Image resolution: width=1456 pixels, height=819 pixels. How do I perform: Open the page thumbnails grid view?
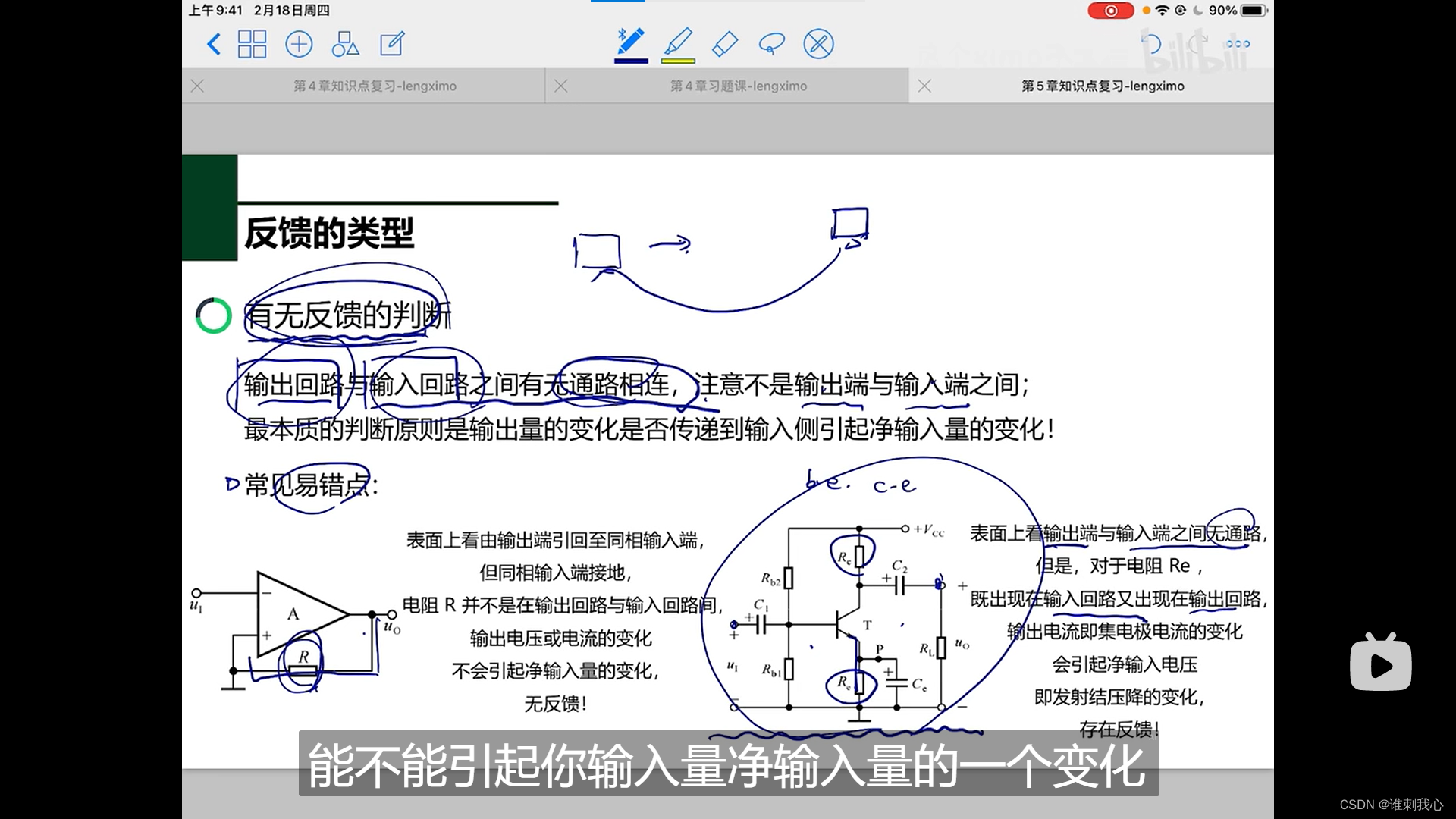(252, 44)
